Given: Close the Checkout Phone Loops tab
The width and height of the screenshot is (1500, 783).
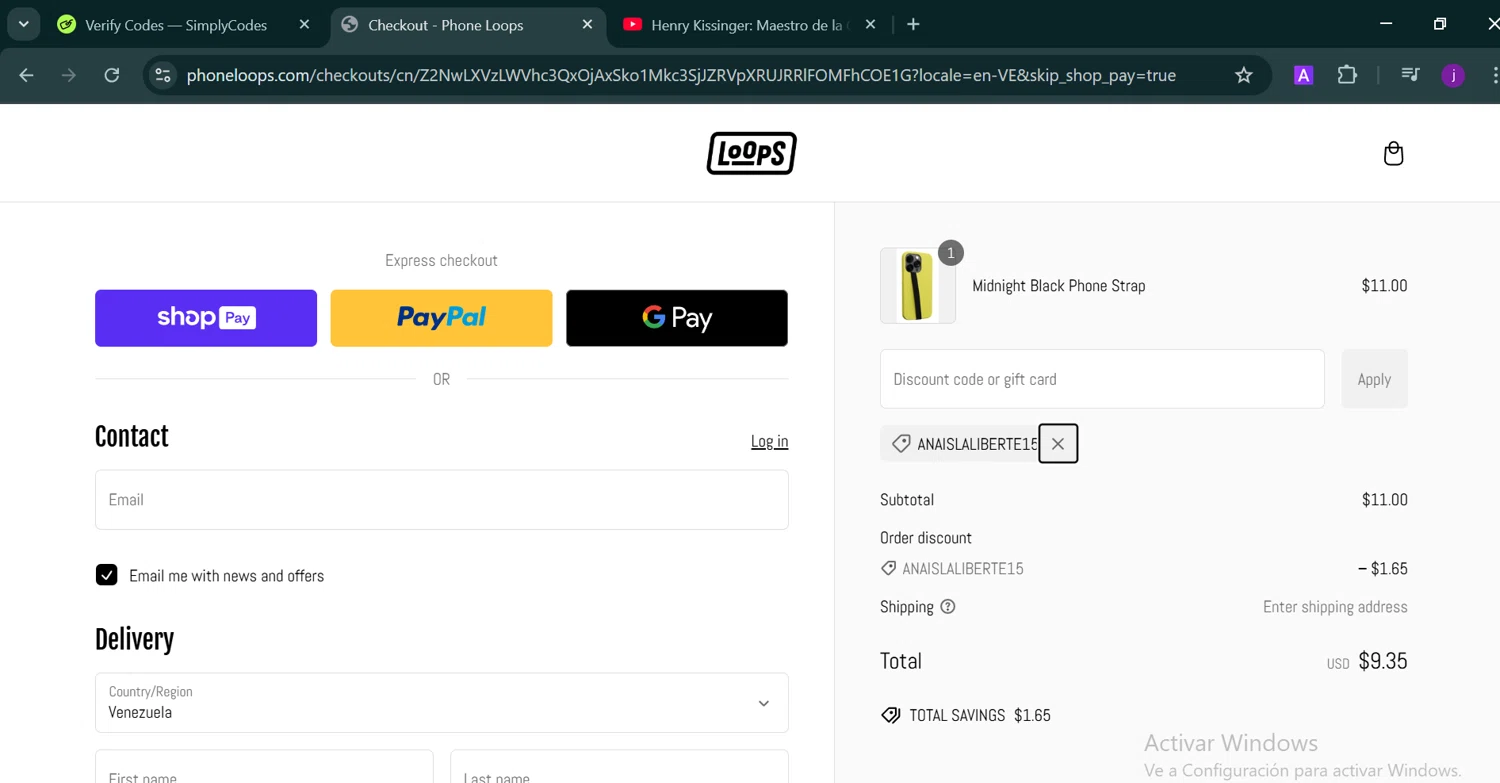Looking at the screenshot, I should pyautogui.click(x=588, y=25).
